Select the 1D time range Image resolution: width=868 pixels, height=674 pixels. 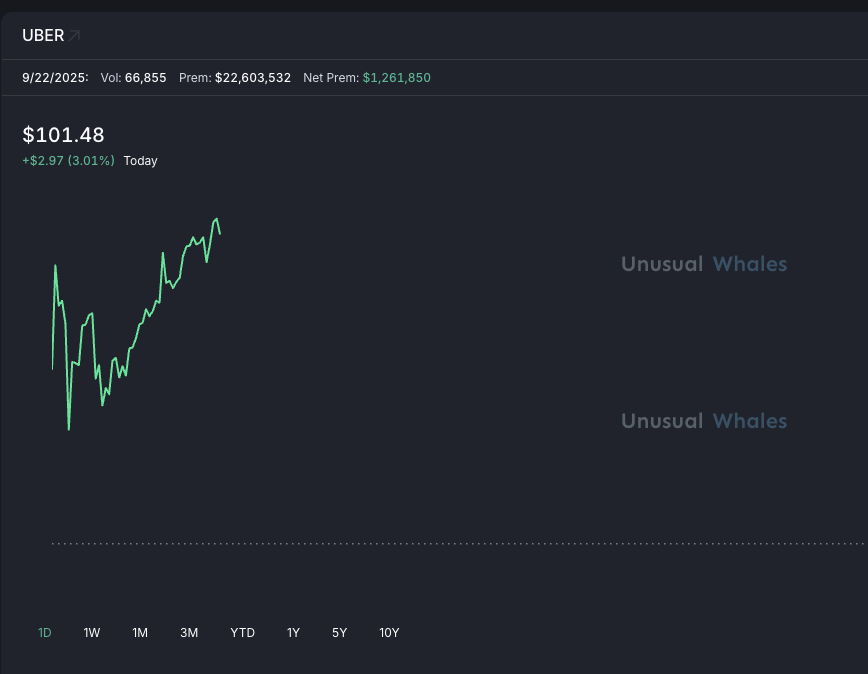click(45, 633)
